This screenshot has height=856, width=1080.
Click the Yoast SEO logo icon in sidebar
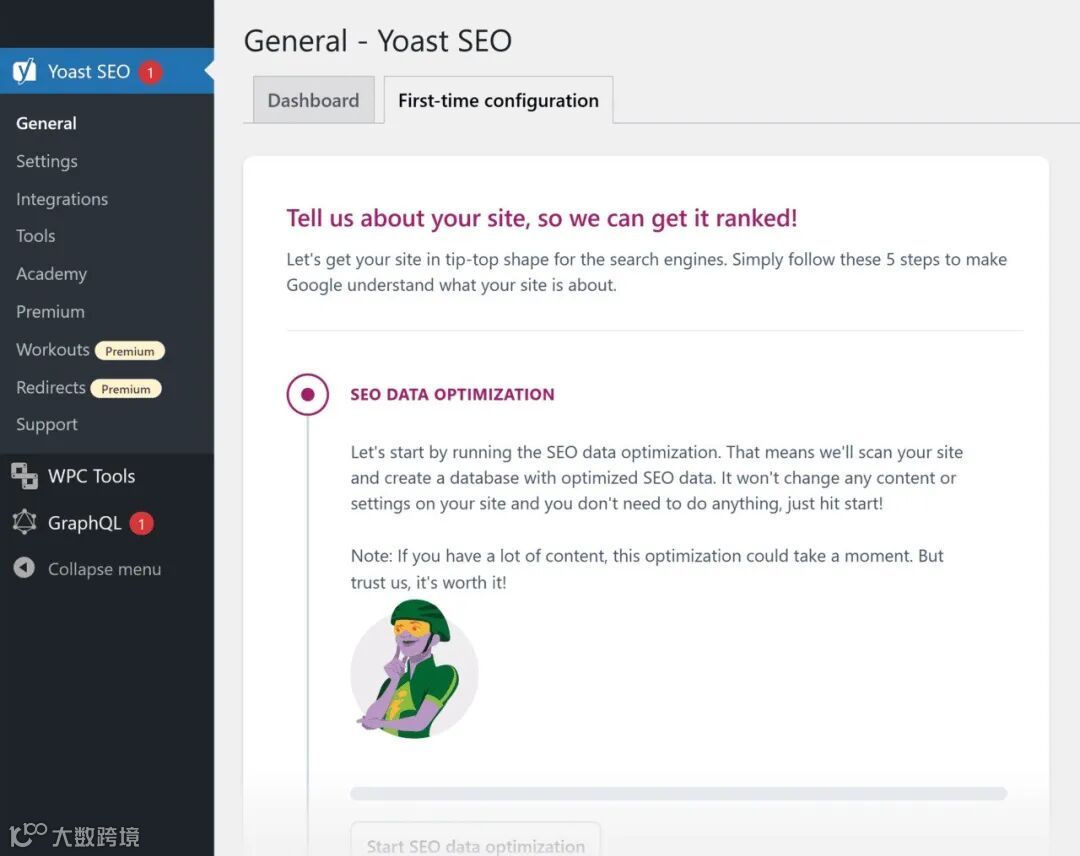point(24,71)
